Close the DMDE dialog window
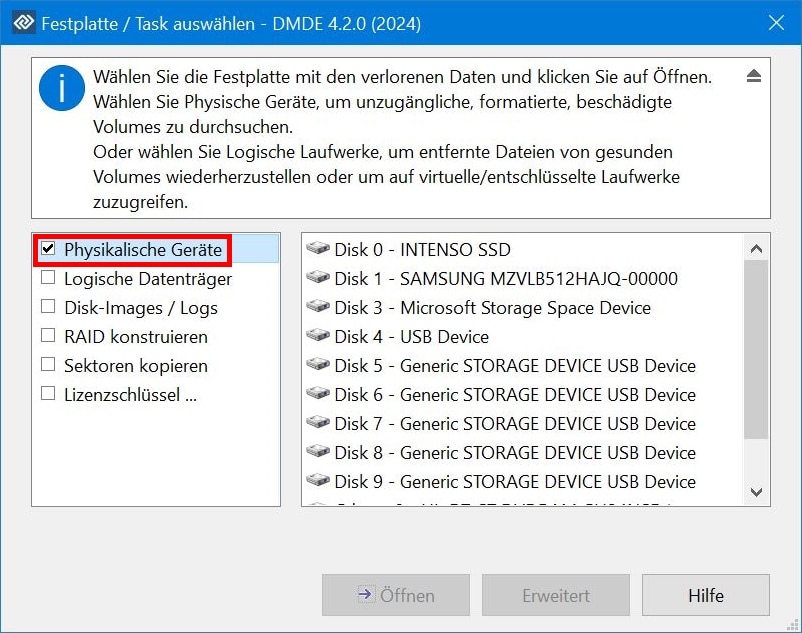Screen dimensions: 802x633 click(776, 23)
